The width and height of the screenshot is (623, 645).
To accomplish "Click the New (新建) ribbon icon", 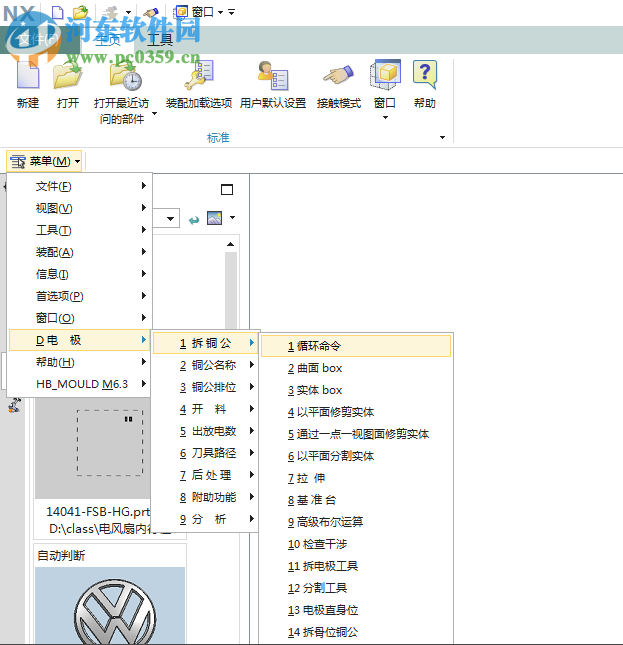I will point(28,74).
